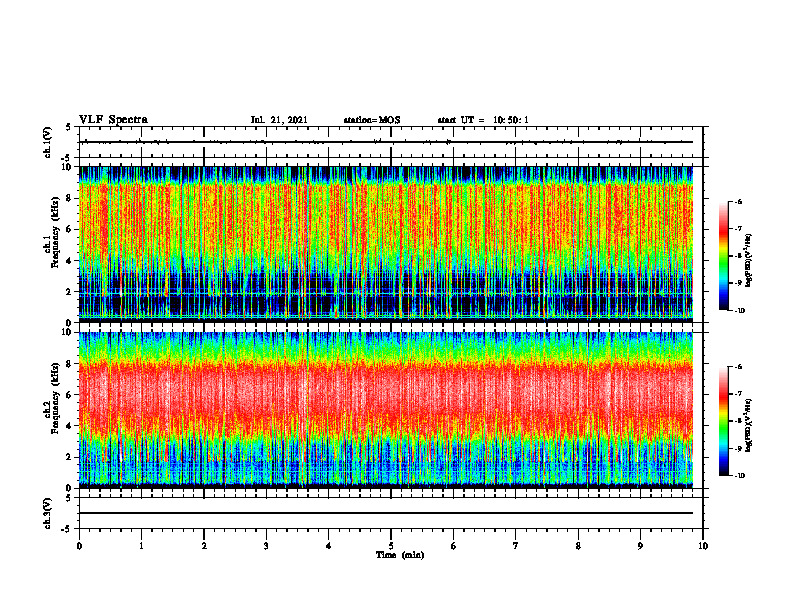792x612 pixels.
Task: Click the "Time (min)" x-axis label
Action: pos(400,555)
